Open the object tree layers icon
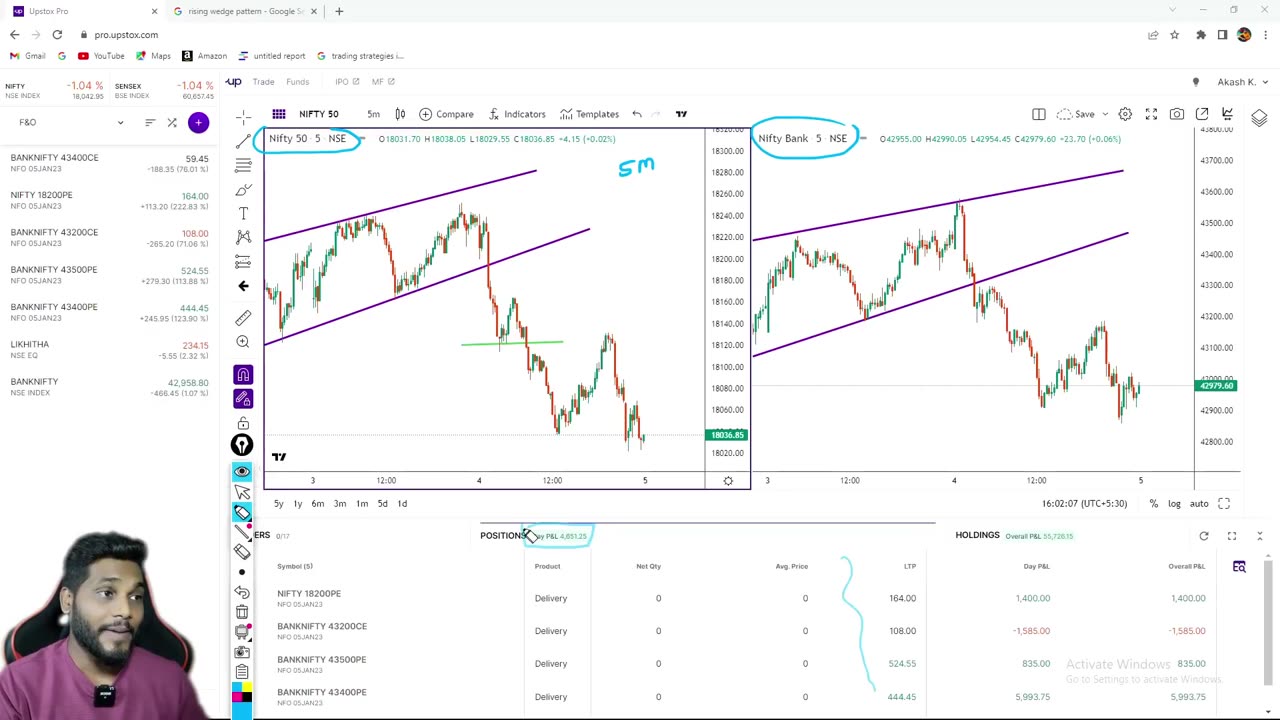The height and width of the screenshot is (720, 1280). point(1259,118)
